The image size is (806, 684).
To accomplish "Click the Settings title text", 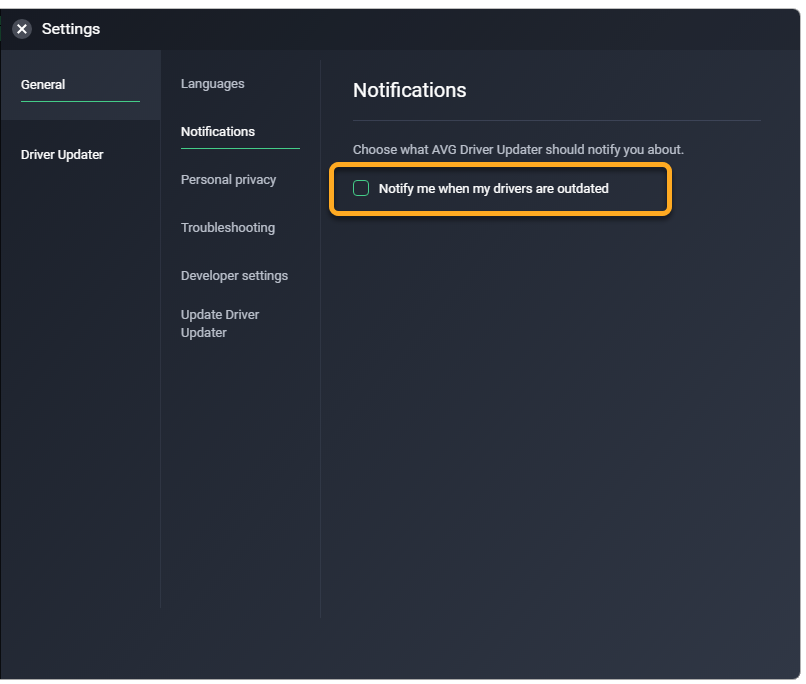I will click(x=71, y=29).
